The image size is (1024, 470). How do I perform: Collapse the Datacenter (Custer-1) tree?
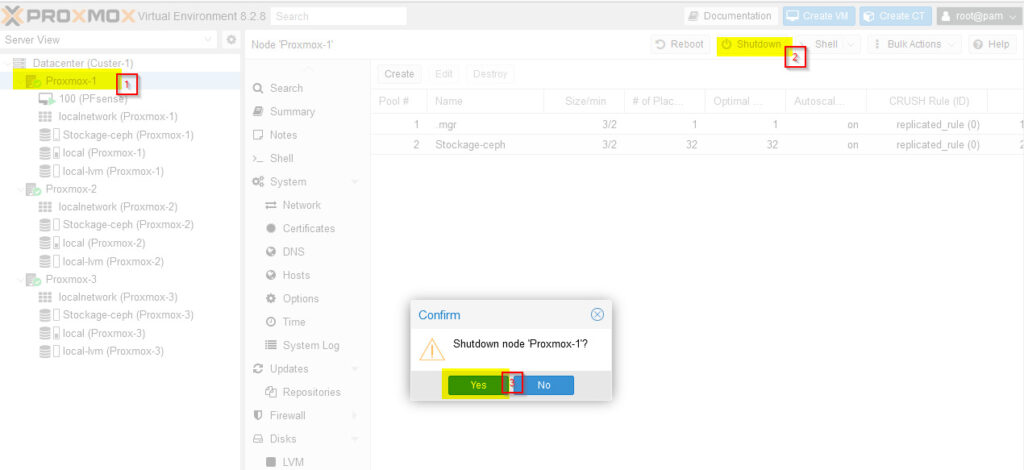tap(7, 63)
